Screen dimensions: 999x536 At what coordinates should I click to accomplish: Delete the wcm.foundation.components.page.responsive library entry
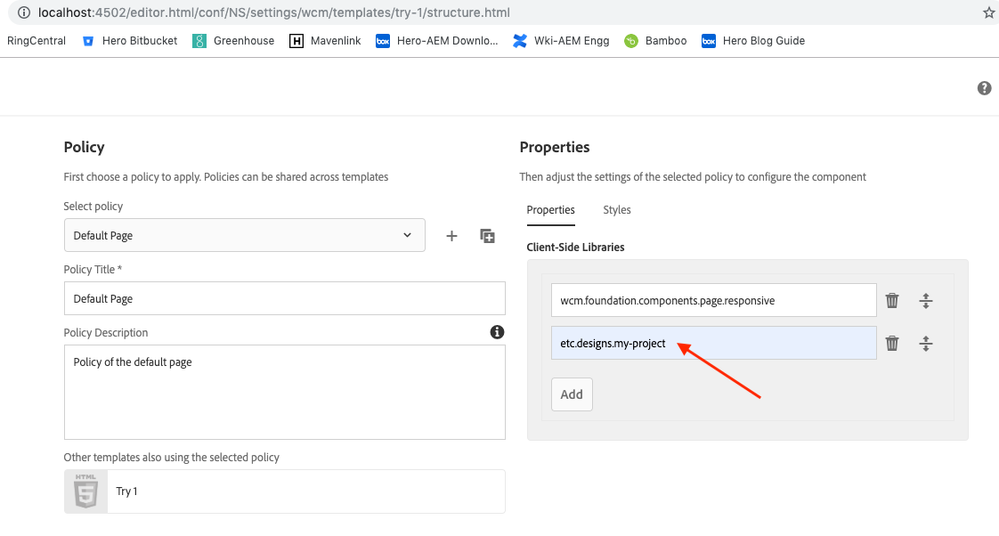click(x=892, y=300)
